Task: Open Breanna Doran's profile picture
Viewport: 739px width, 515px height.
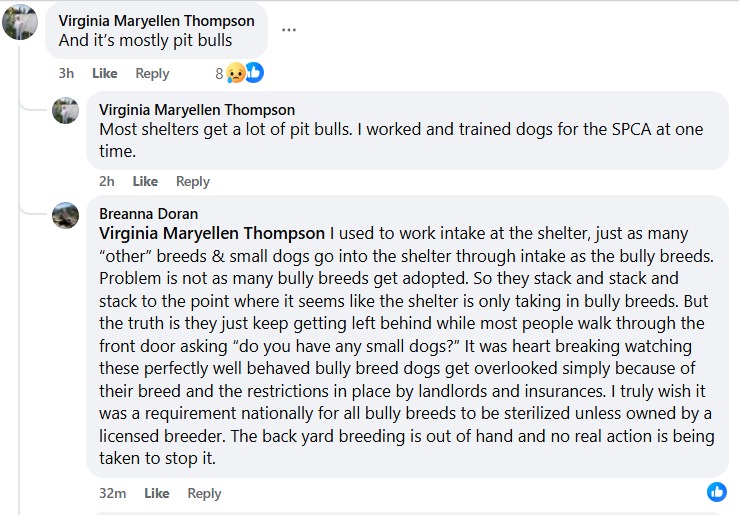Action: pyautogui.click(x=66, y=214)
